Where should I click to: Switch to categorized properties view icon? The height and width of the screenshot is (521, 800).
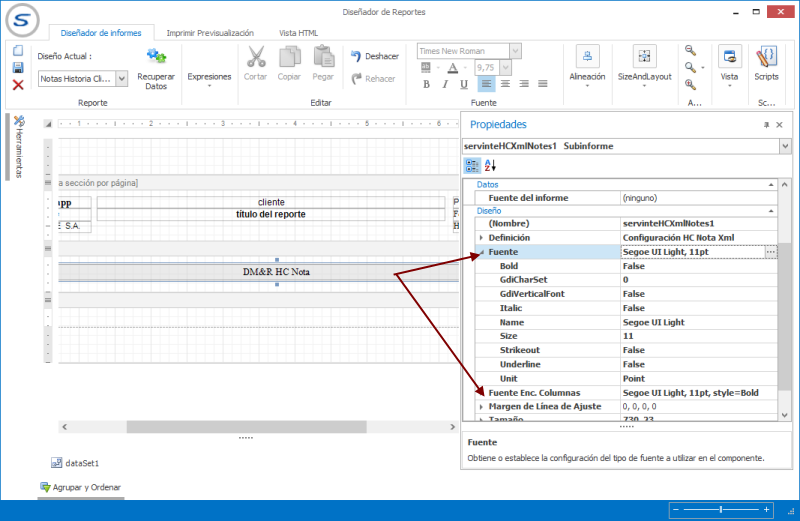[x=473, y=165]
